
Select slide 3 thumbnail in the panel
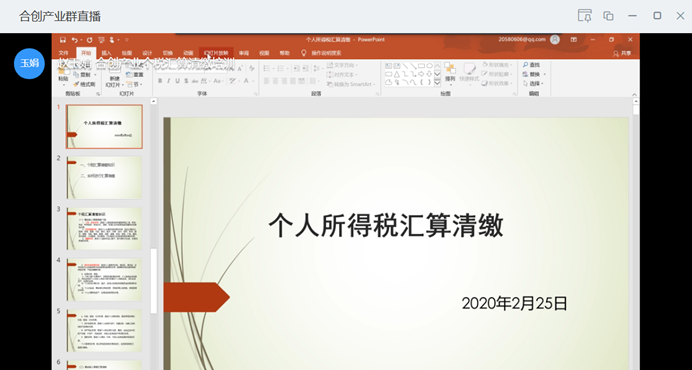pyautogui.click(x=104, y=228)
